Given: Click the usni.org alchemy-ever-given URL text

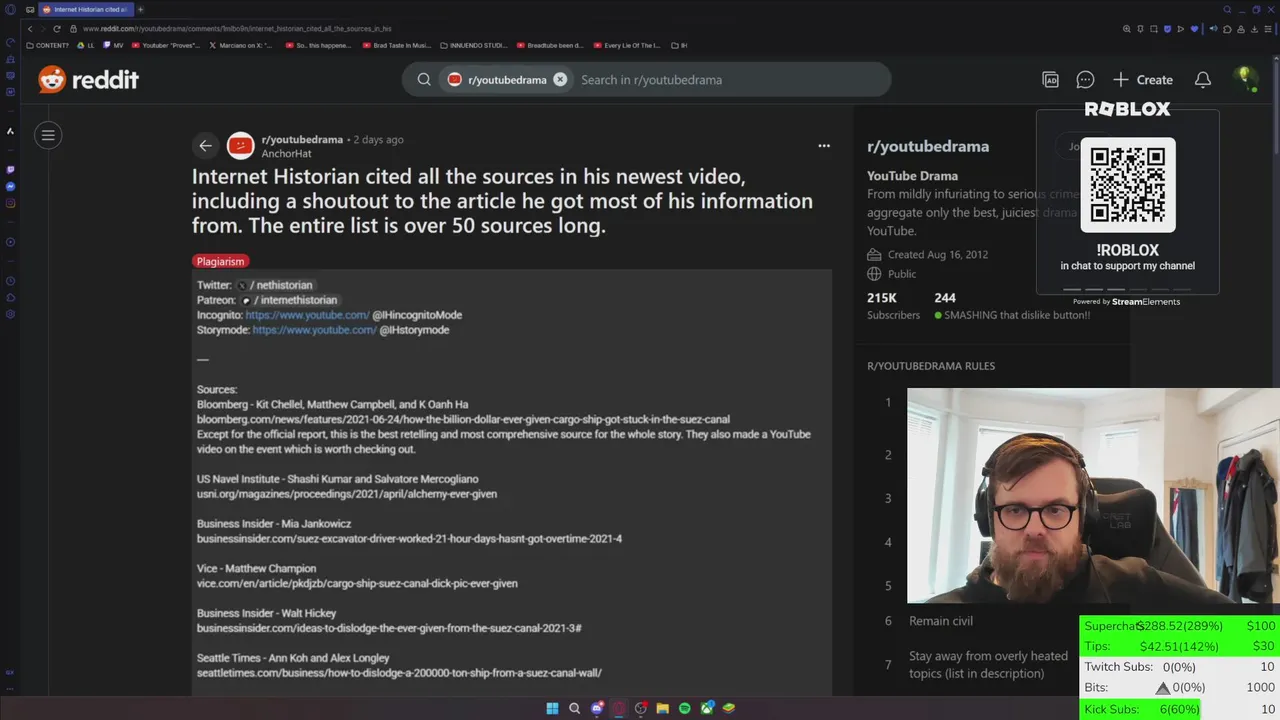Looking at the screenshot, I should coord(347,494).
